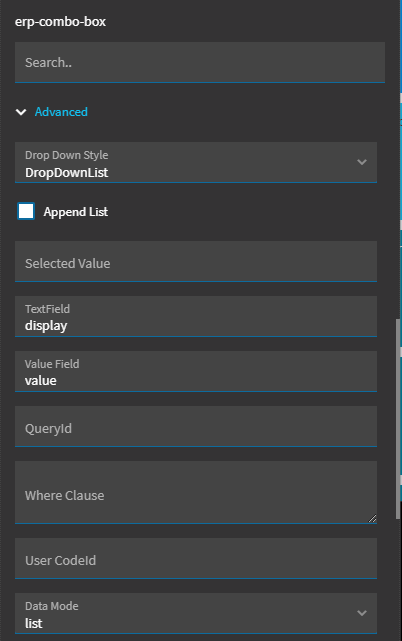Click the erp-combo-box panel title
Viewport: 402px width, 641px height.
pyautogui.click(x=60, y=21)
